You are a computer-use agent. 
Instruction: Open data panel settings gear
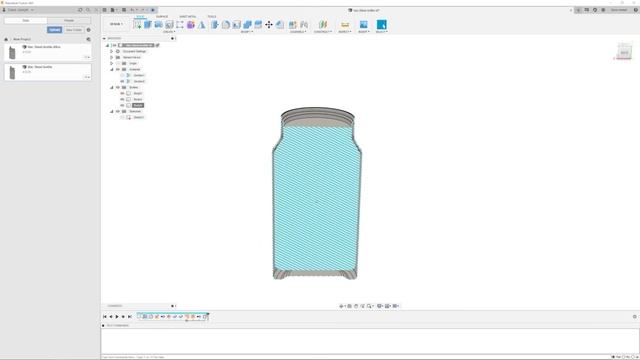tap(89, 30)
